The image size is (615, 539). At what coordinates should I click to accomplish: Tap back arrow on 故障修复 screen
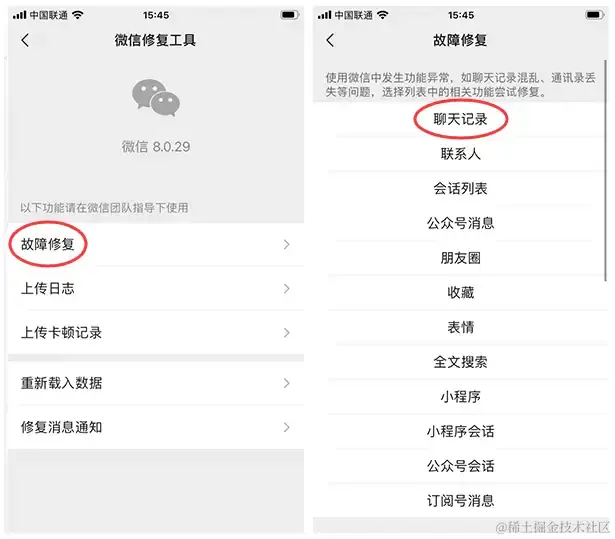pos(330,40)
